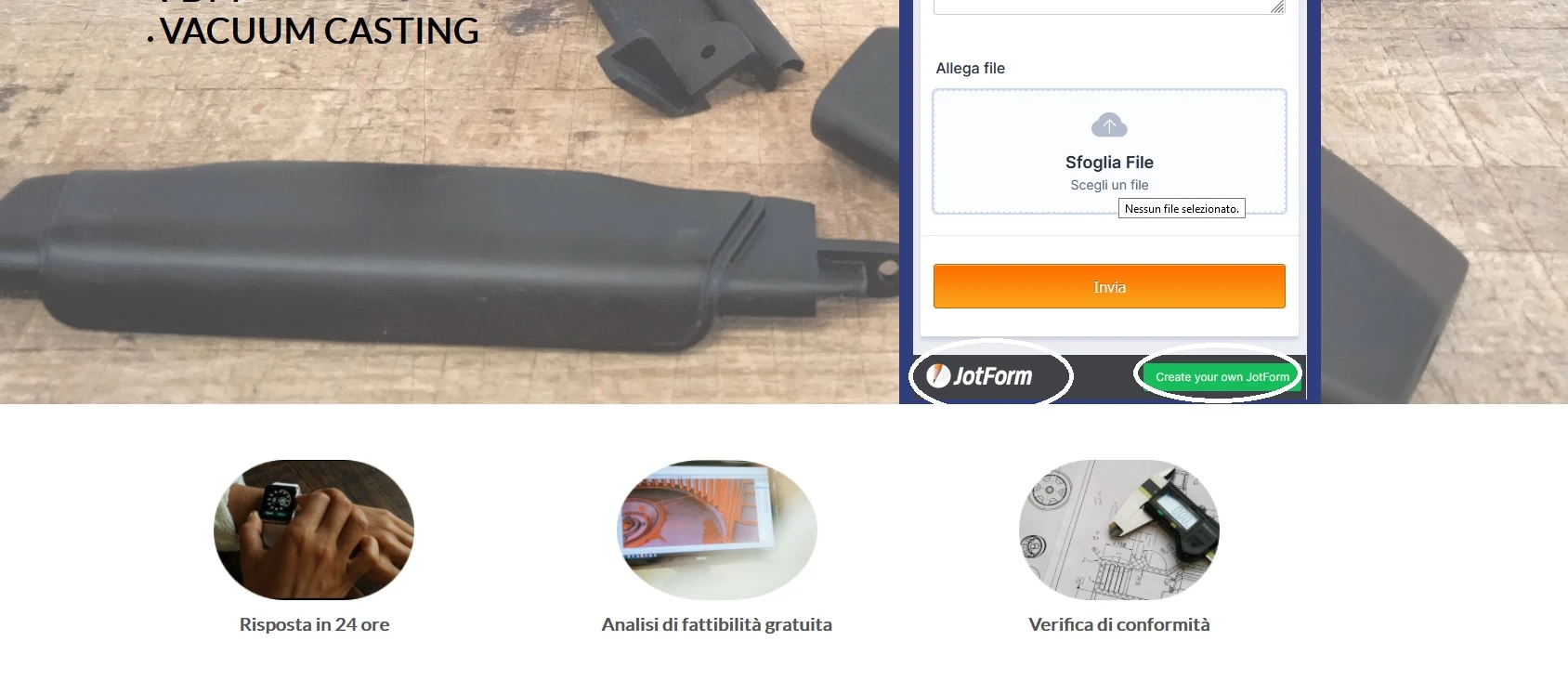The width and height of the screenshot is (1568, 694).
Task: Click the Scegli un file subtitle
Action: click(1109, 185)
